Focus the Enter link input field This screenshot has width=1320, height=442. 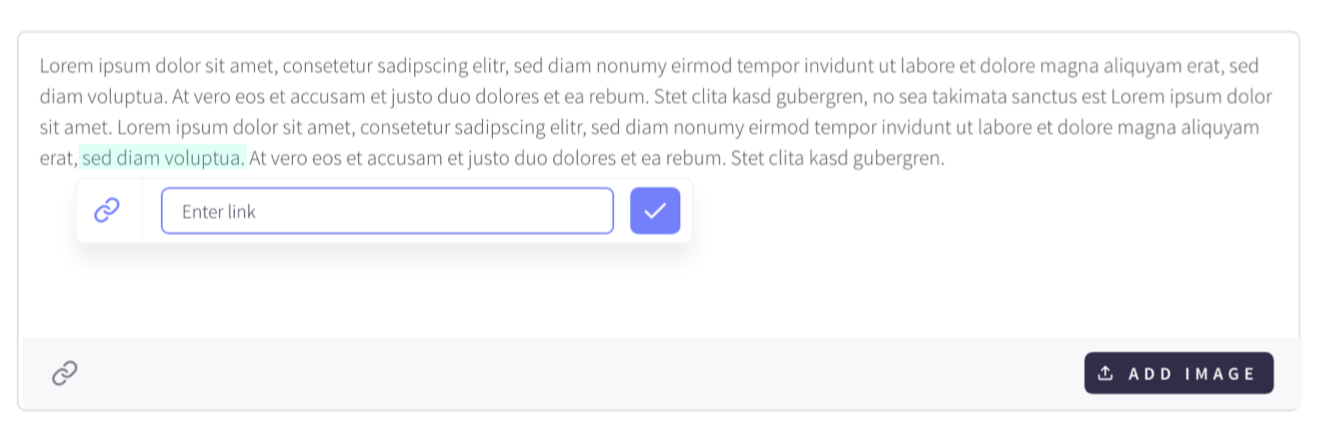(x=387, y=211)
